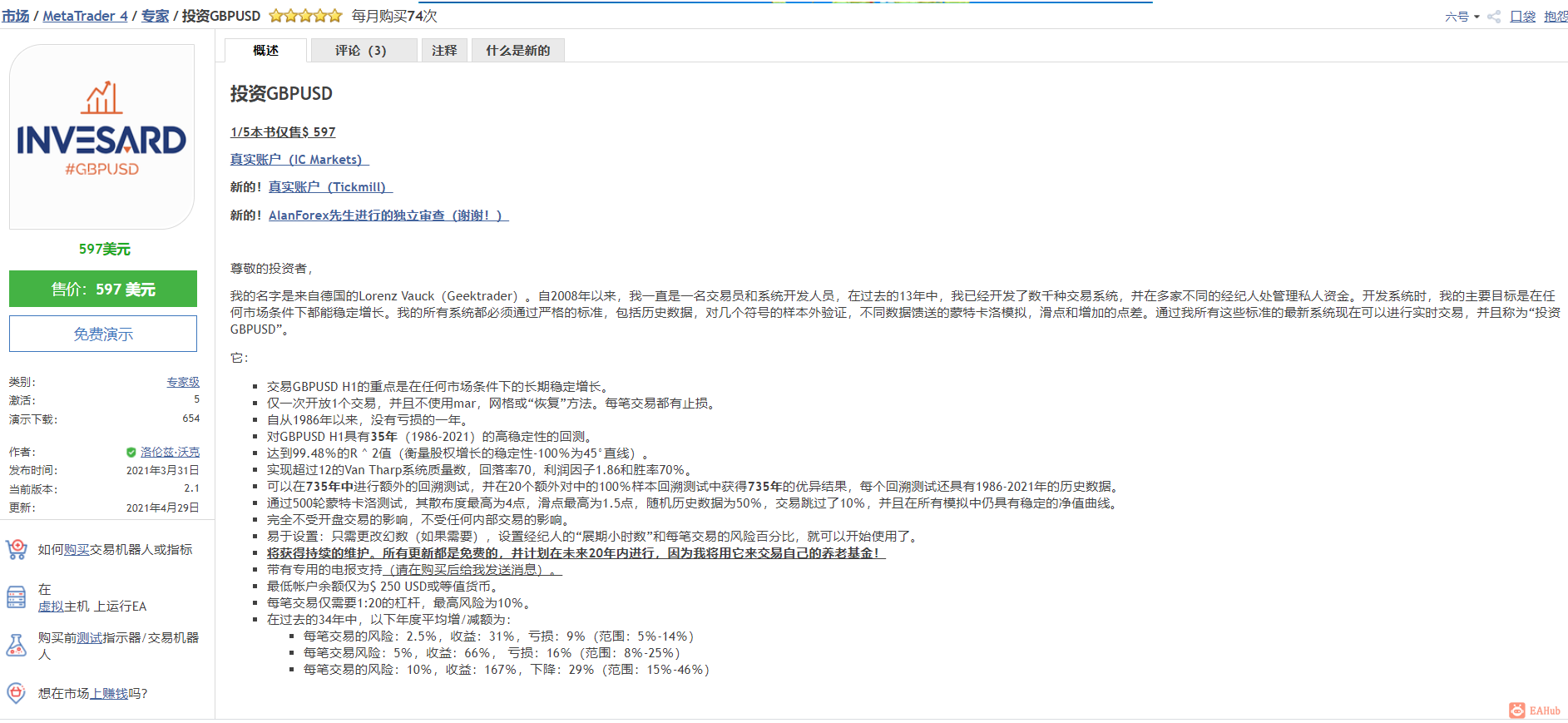Click the 虚拟主机 link in the sidebar
Image resolution: width=1568 pixels, height=723 pixels.
51,607
